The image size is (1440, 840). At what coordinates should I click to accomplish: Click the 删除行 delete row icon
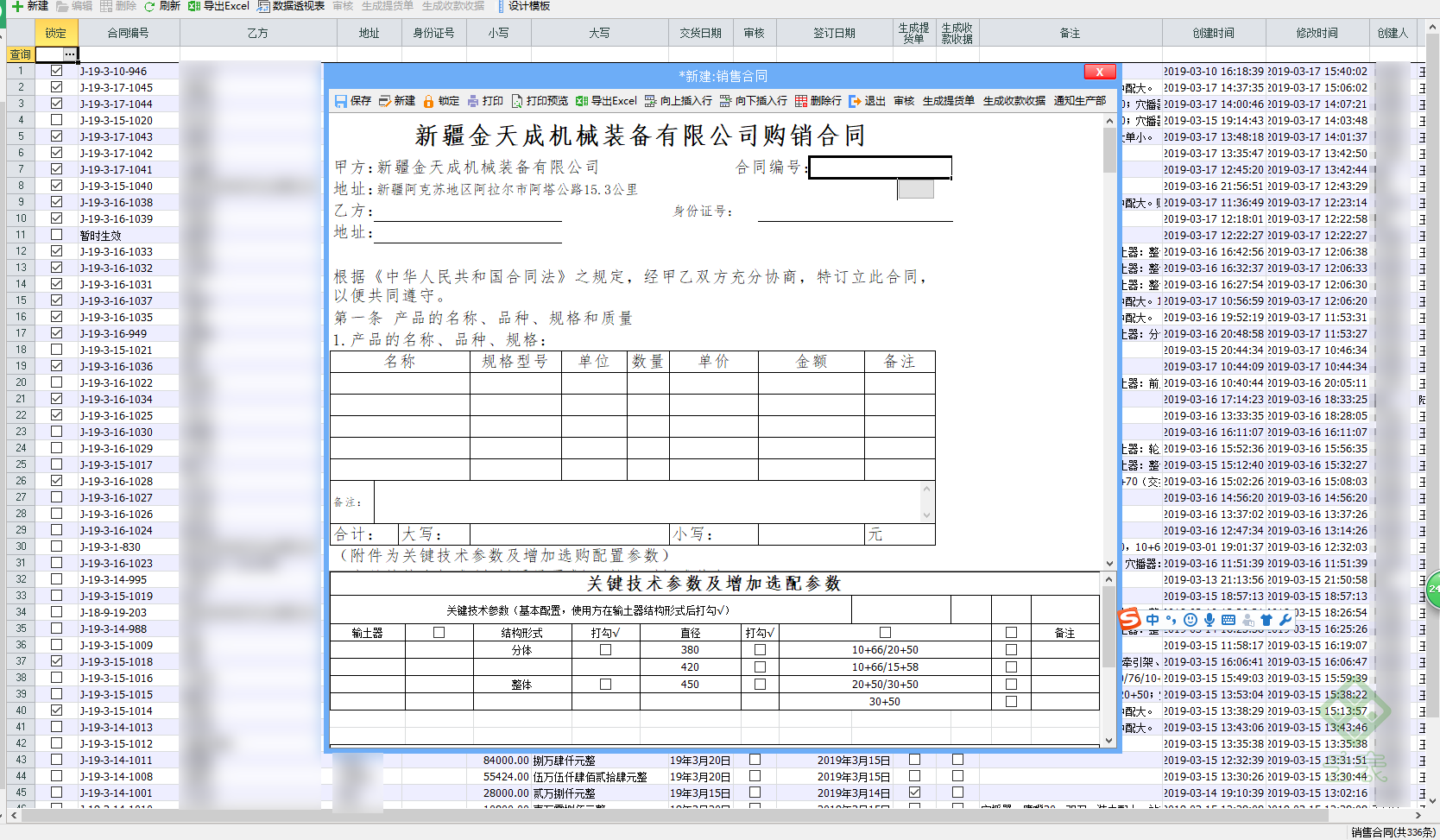(x=801, y=101)
